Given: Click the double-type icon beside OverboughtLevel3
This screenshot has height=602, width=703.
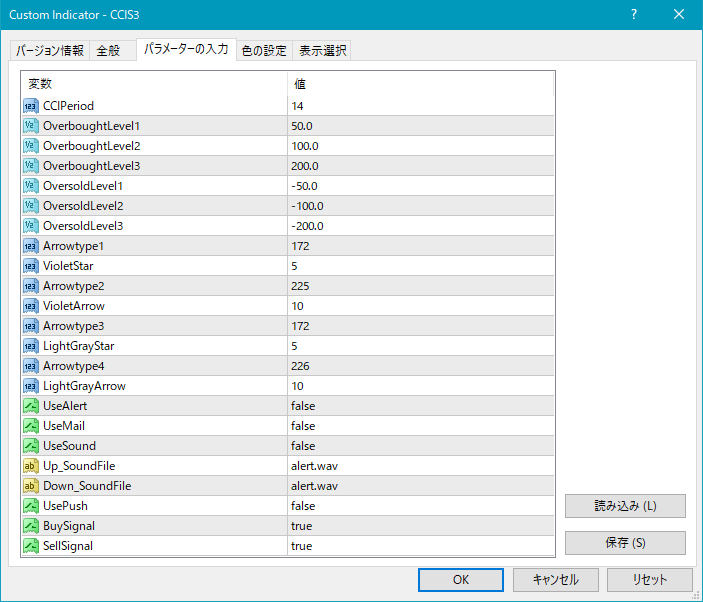Looking at the screenshot, I should [x=30, y=166].
